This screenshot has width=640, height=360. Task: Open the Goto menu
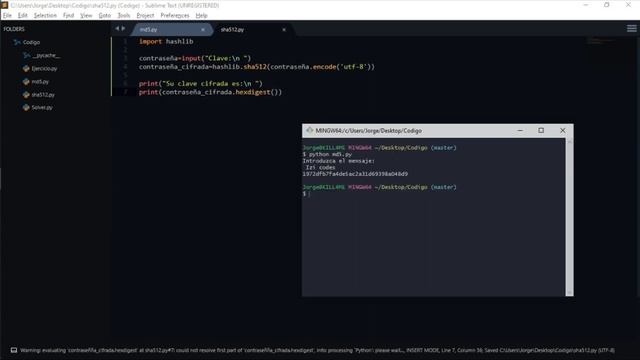(x=104, y=16)
